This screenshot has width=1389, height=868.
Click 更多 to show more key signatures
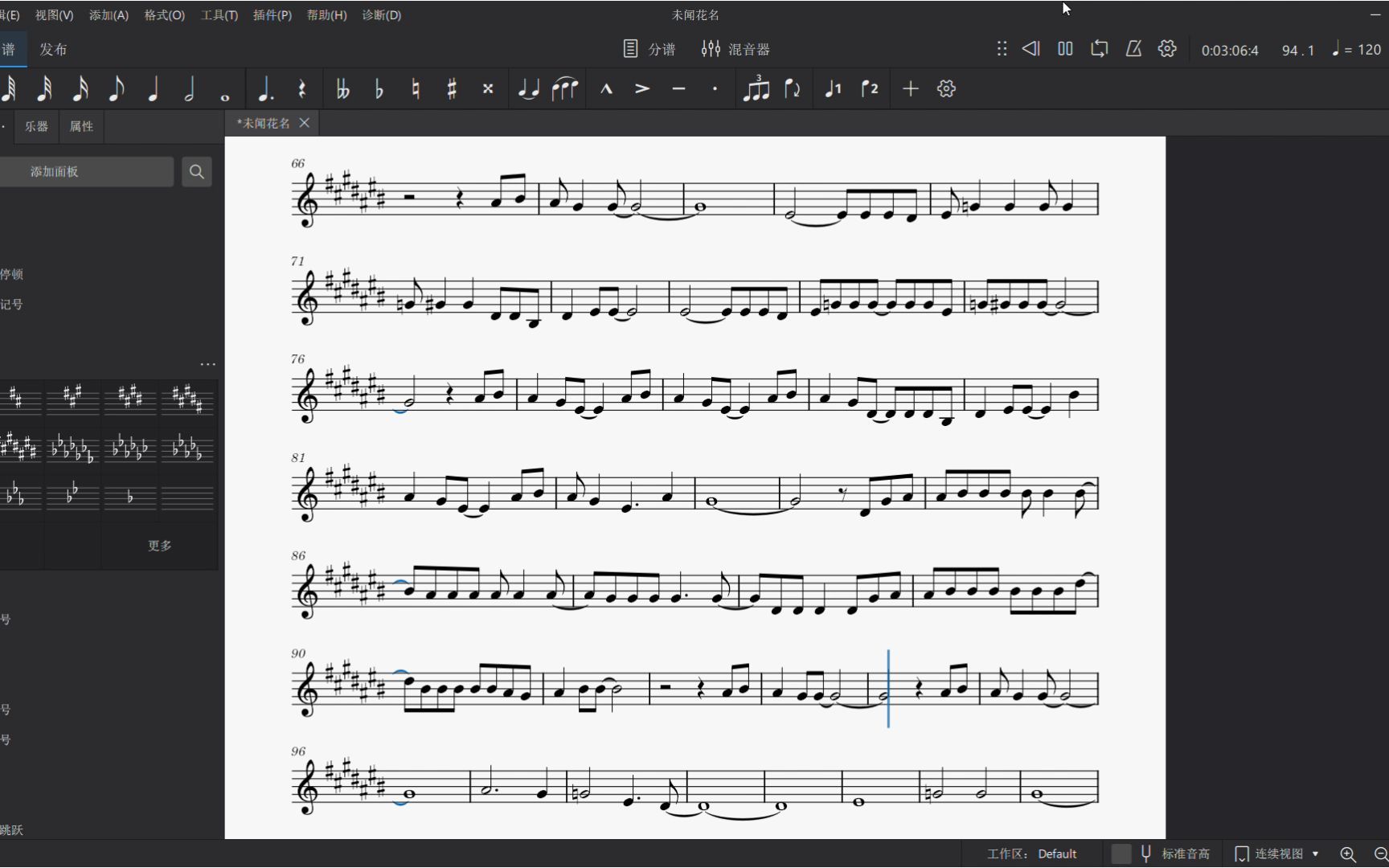click(x=159, y=546)
